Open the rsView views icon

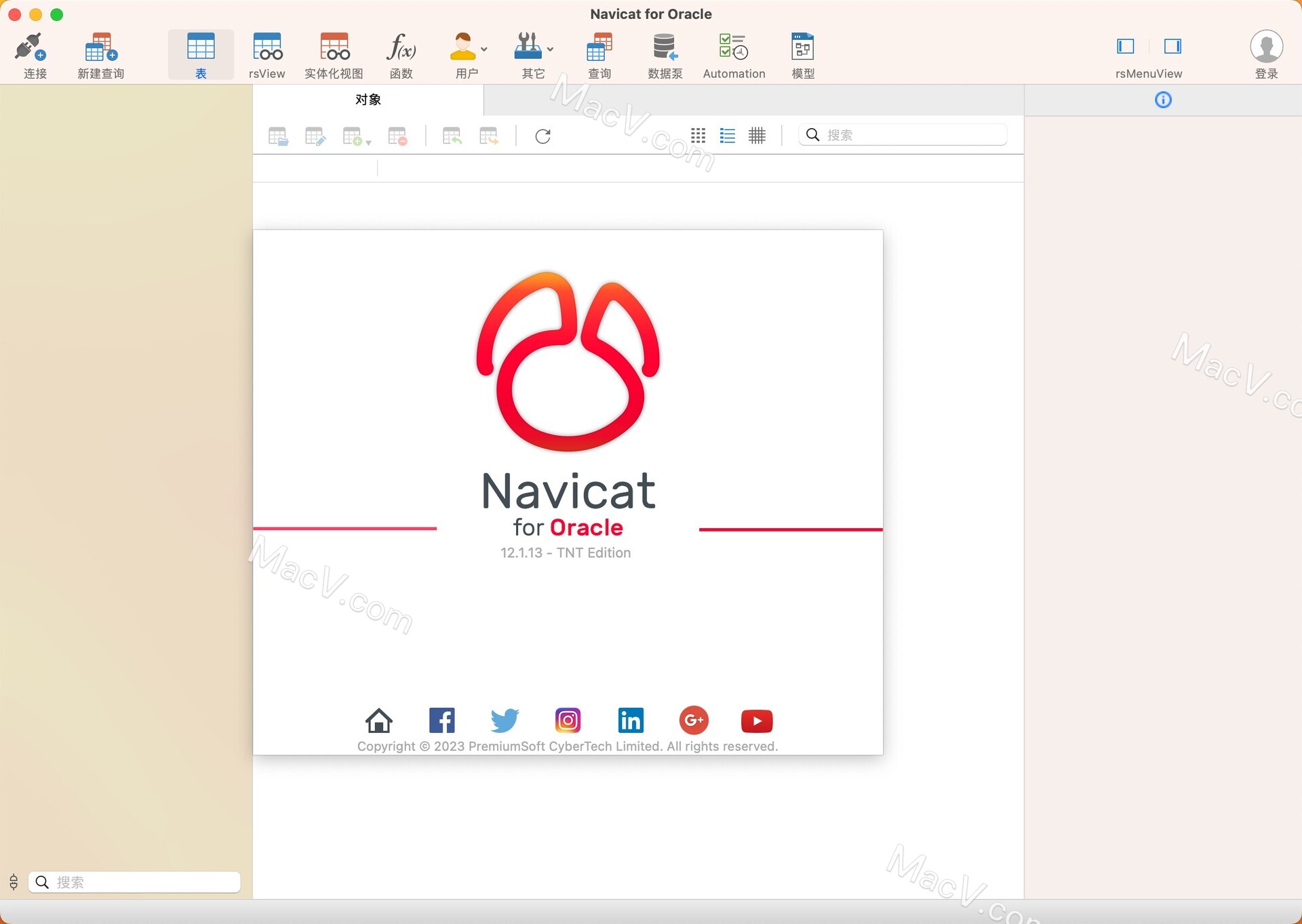267,47
